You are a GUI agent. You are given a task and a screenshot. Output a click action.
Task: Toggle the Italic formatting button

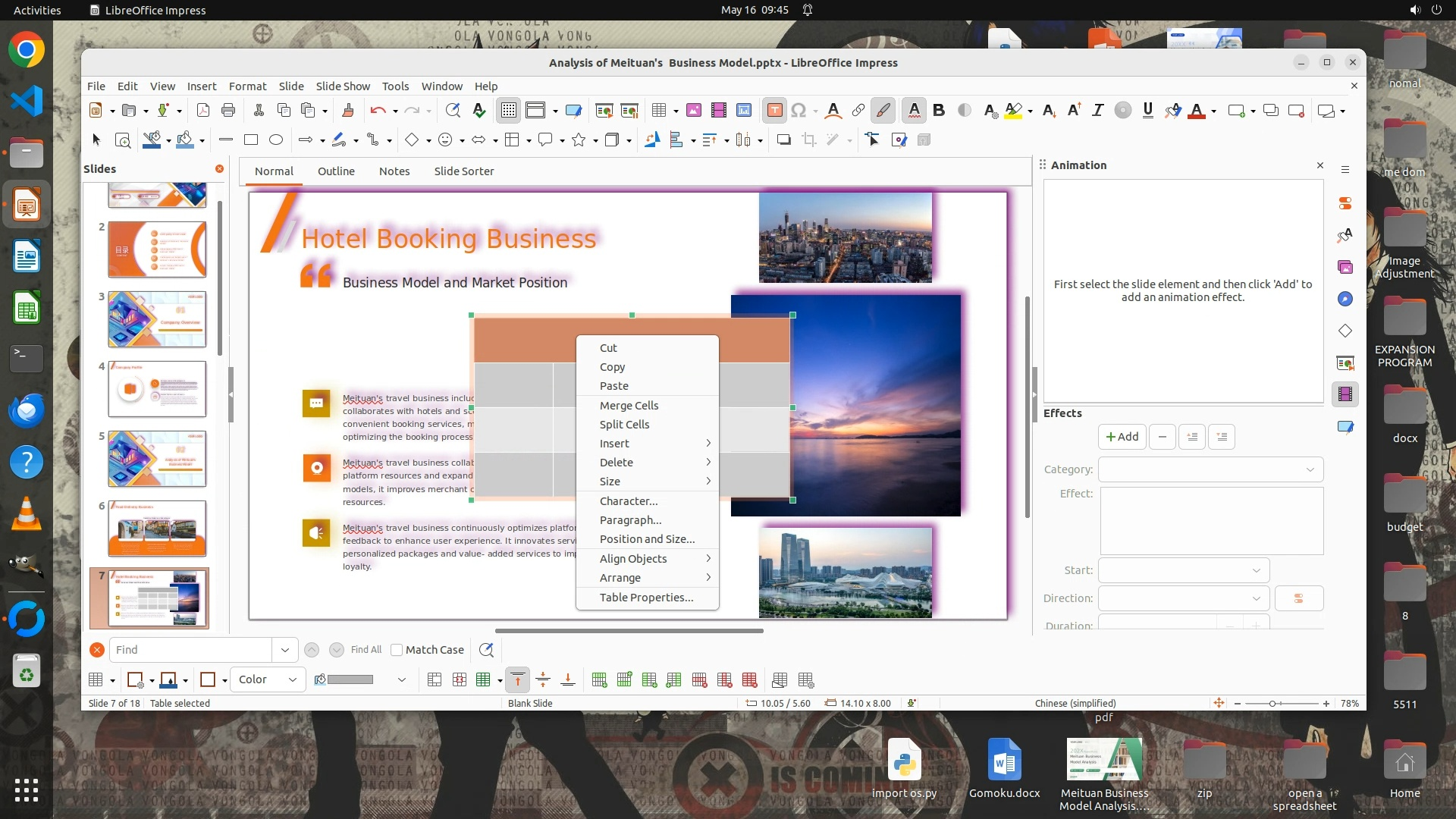[1097, 111]
